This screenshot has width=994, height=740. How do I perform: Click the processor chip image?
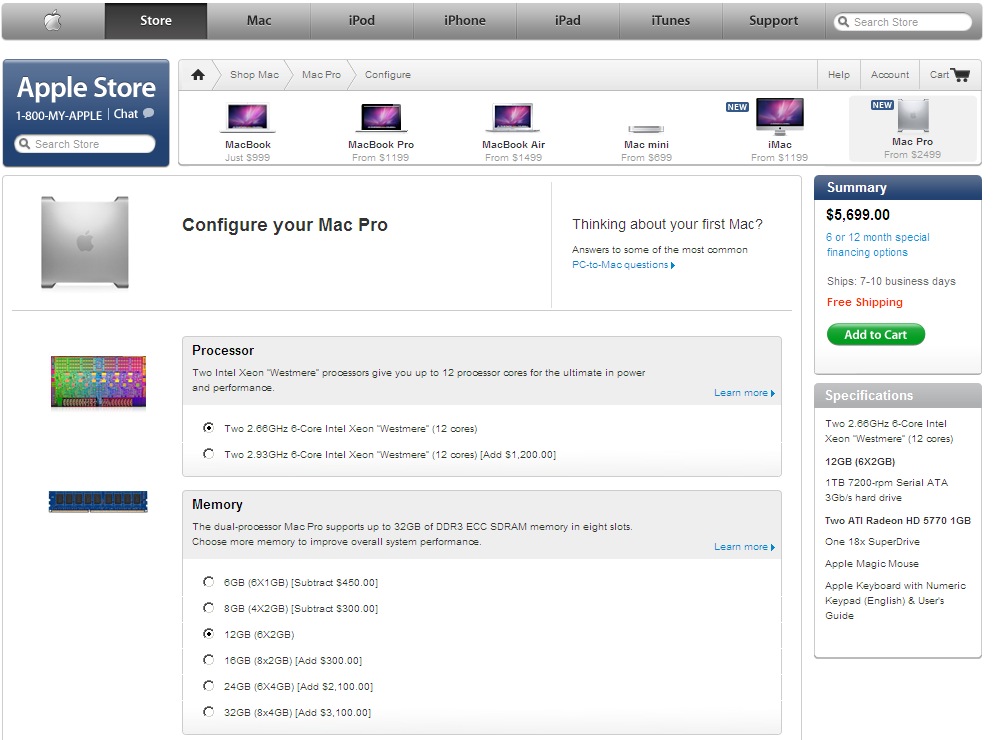(x=98, y=381)
